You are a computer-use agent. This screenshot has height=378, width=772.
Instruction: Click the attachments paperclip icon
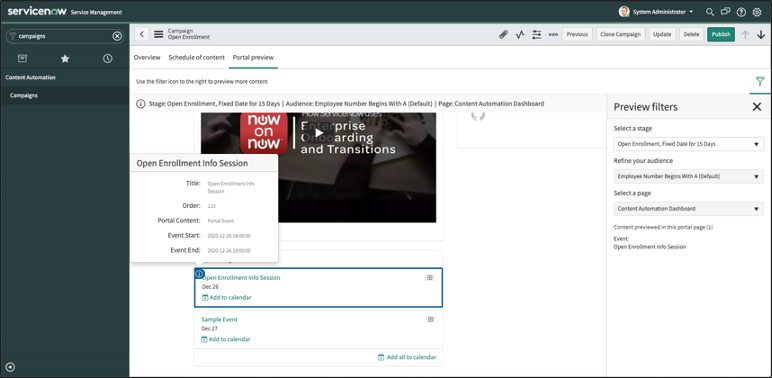coord(503,34)
